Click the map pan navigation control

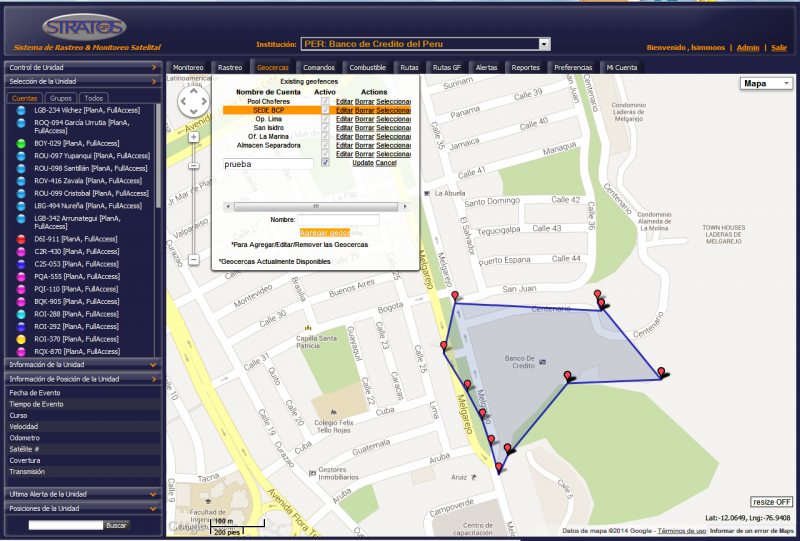pos(193,101)
